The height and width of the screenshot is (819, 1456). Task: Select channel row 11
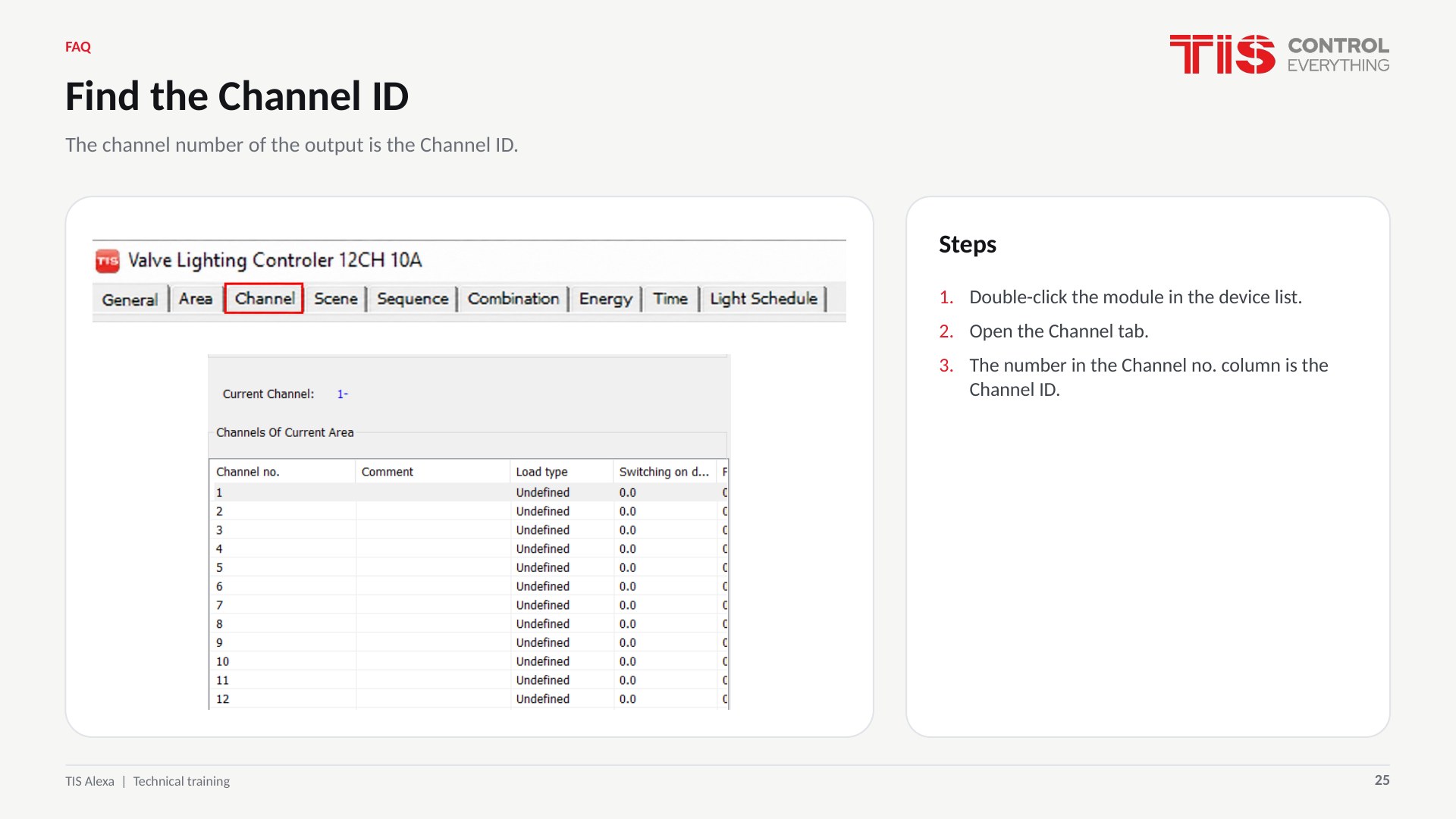click(469, 680)
